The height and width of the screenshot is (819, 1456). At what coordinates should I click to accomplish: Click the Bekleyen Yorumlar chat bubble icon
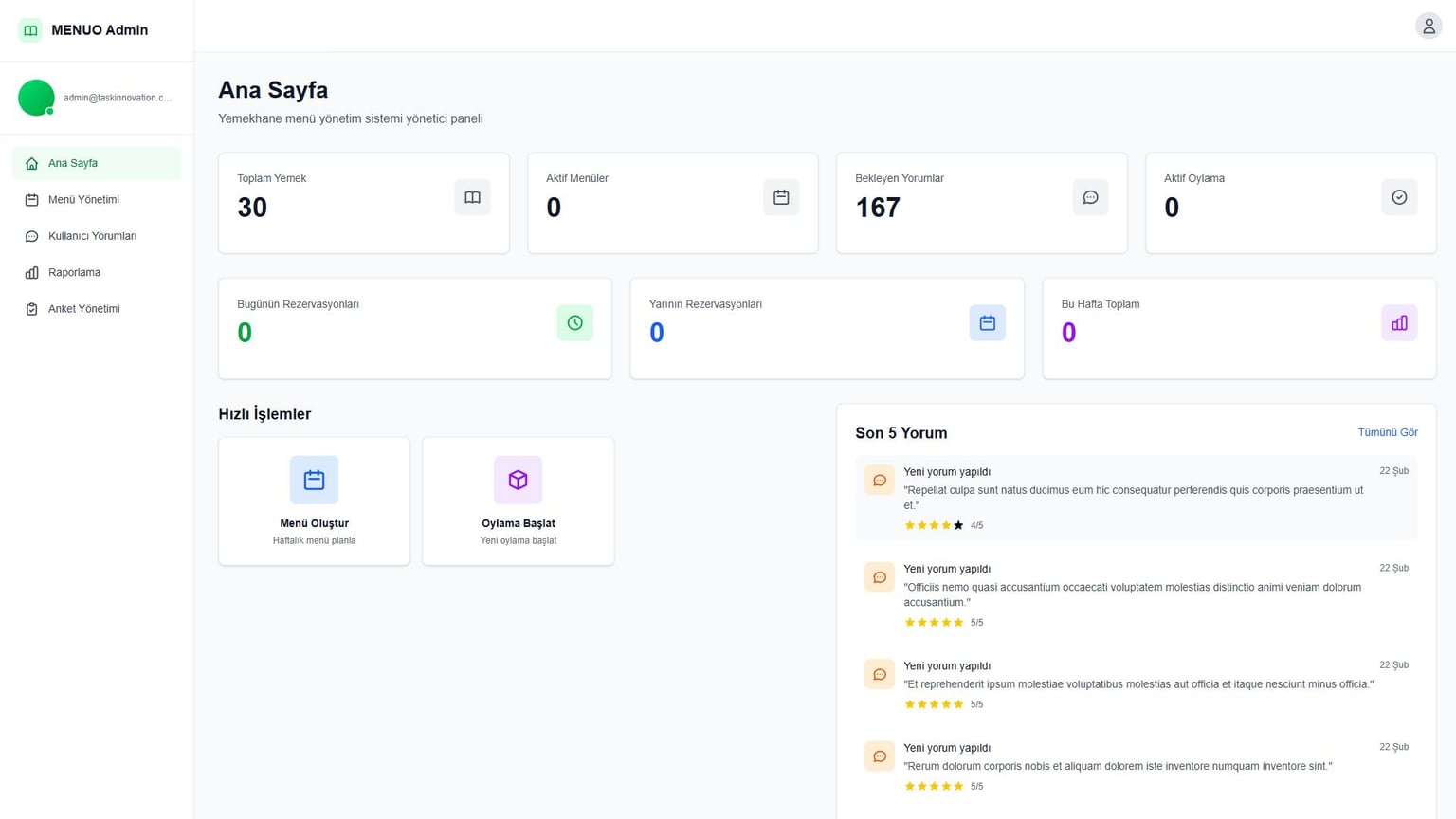click(x=1090, y=197)
